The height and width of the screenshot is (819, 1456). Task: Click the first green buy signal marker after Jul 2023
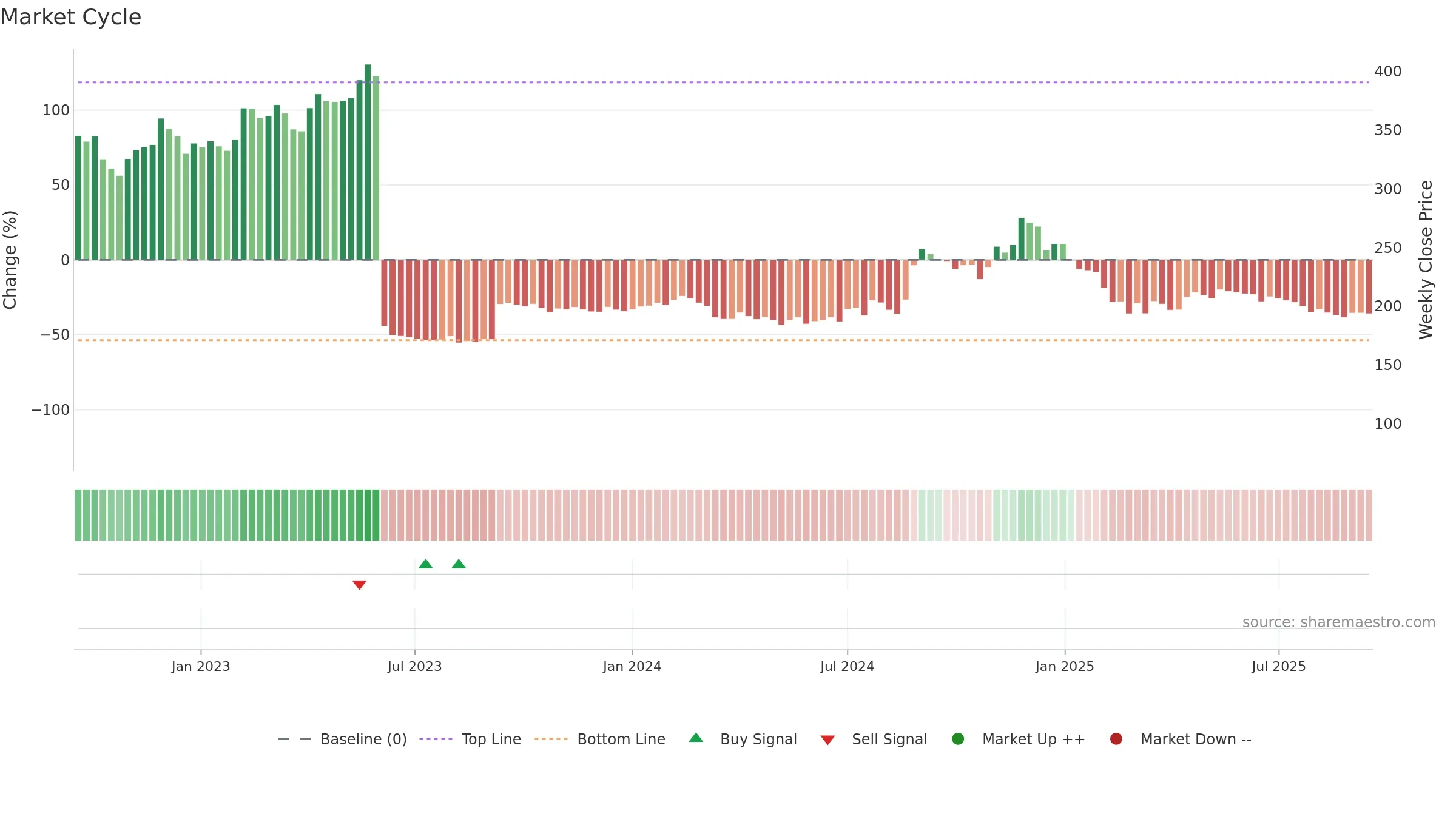click(x=425, y=564)
